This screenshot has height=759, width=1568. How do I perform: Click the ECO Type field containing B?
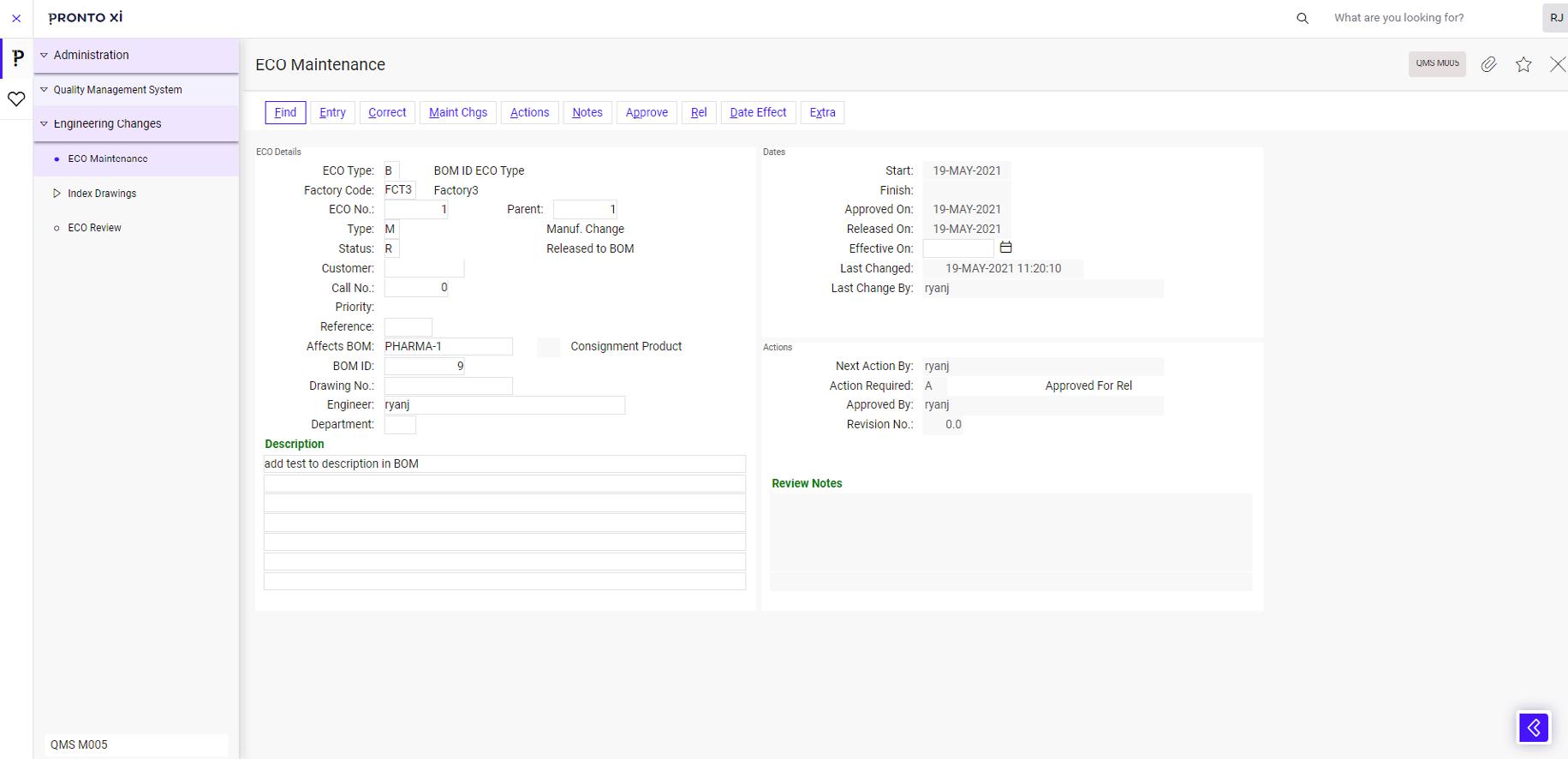(x=391, y=170)
